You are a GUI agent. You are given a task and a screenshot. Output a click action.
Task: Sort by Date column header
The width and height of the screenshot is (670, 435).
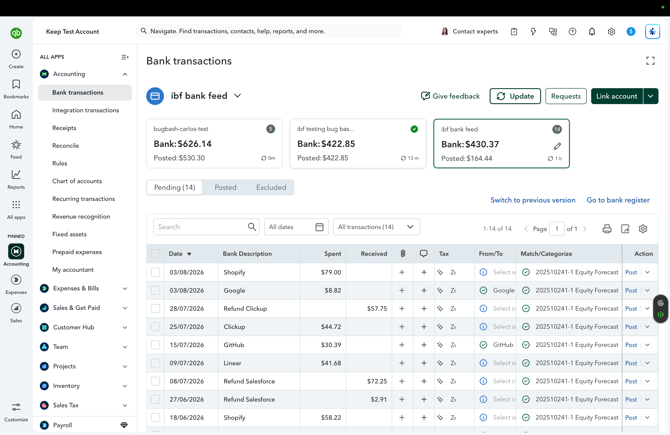(179, 254)
